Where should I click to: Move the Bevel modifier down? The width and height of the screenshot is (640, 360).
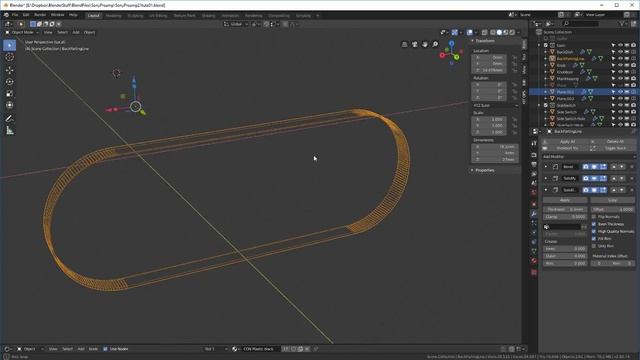click(x=622, y=167)
